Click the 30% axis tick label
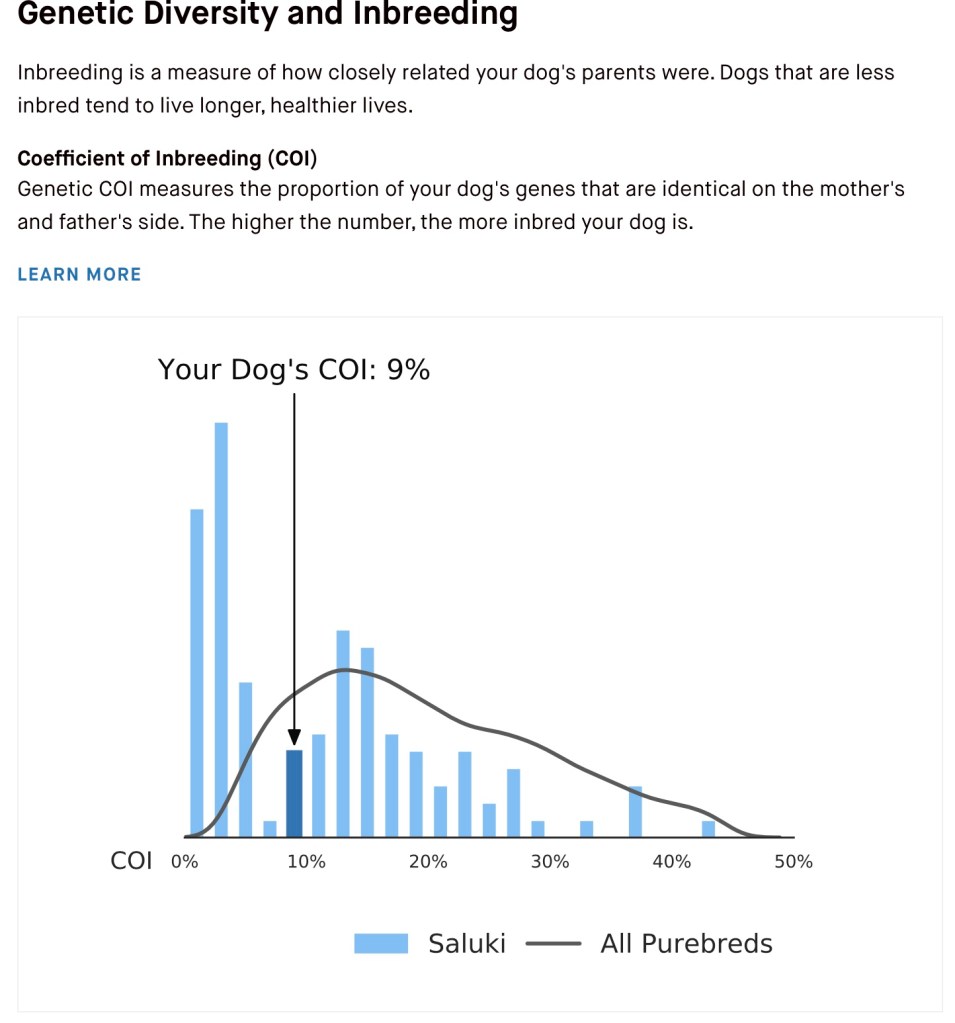This screenshot has width=955, height=1023. click(x=550, y=862)
